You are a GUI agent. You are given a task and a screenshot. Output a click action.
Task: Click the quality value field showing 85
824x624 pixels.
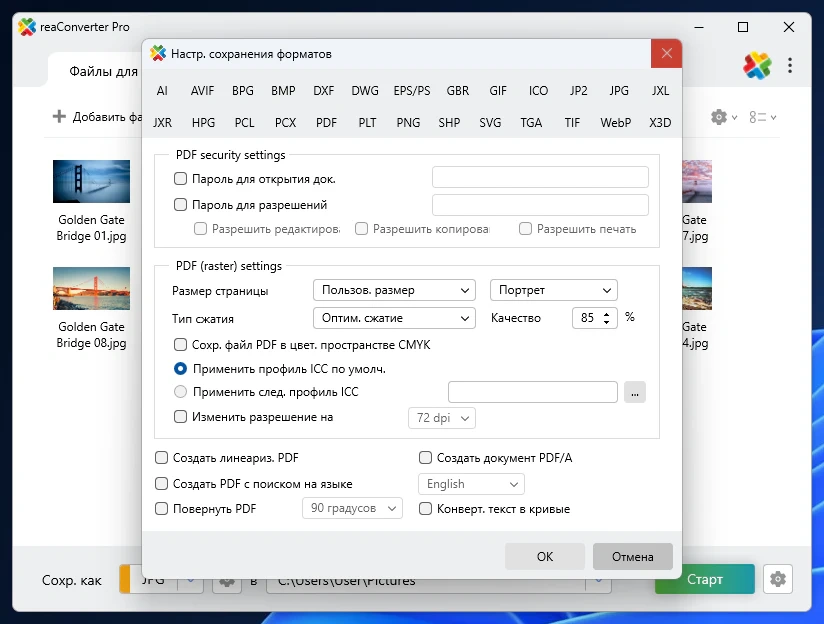tap(587, 318)
